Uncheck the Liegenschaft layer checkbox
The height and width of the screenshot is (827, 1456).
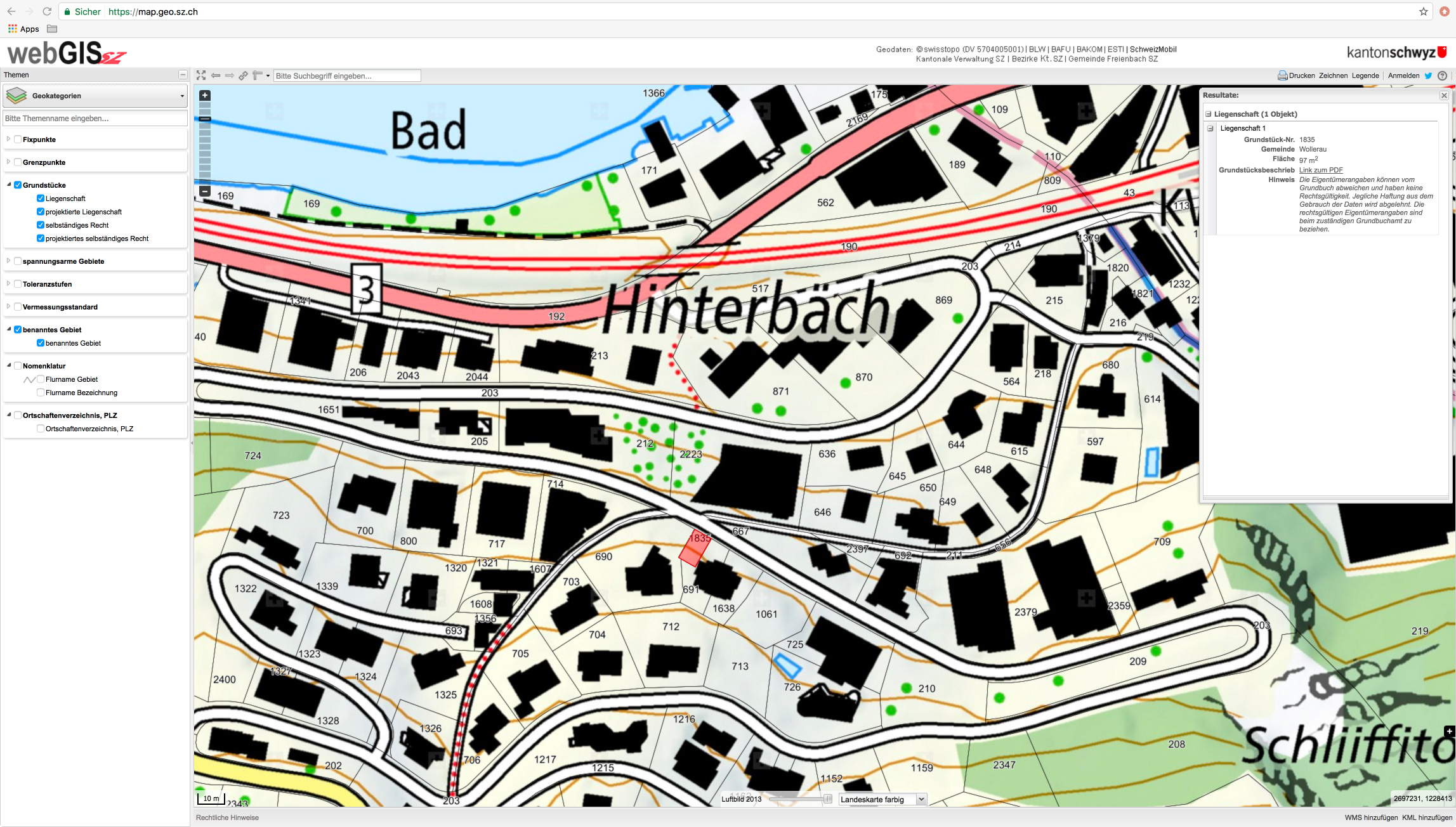click(41, 199)
